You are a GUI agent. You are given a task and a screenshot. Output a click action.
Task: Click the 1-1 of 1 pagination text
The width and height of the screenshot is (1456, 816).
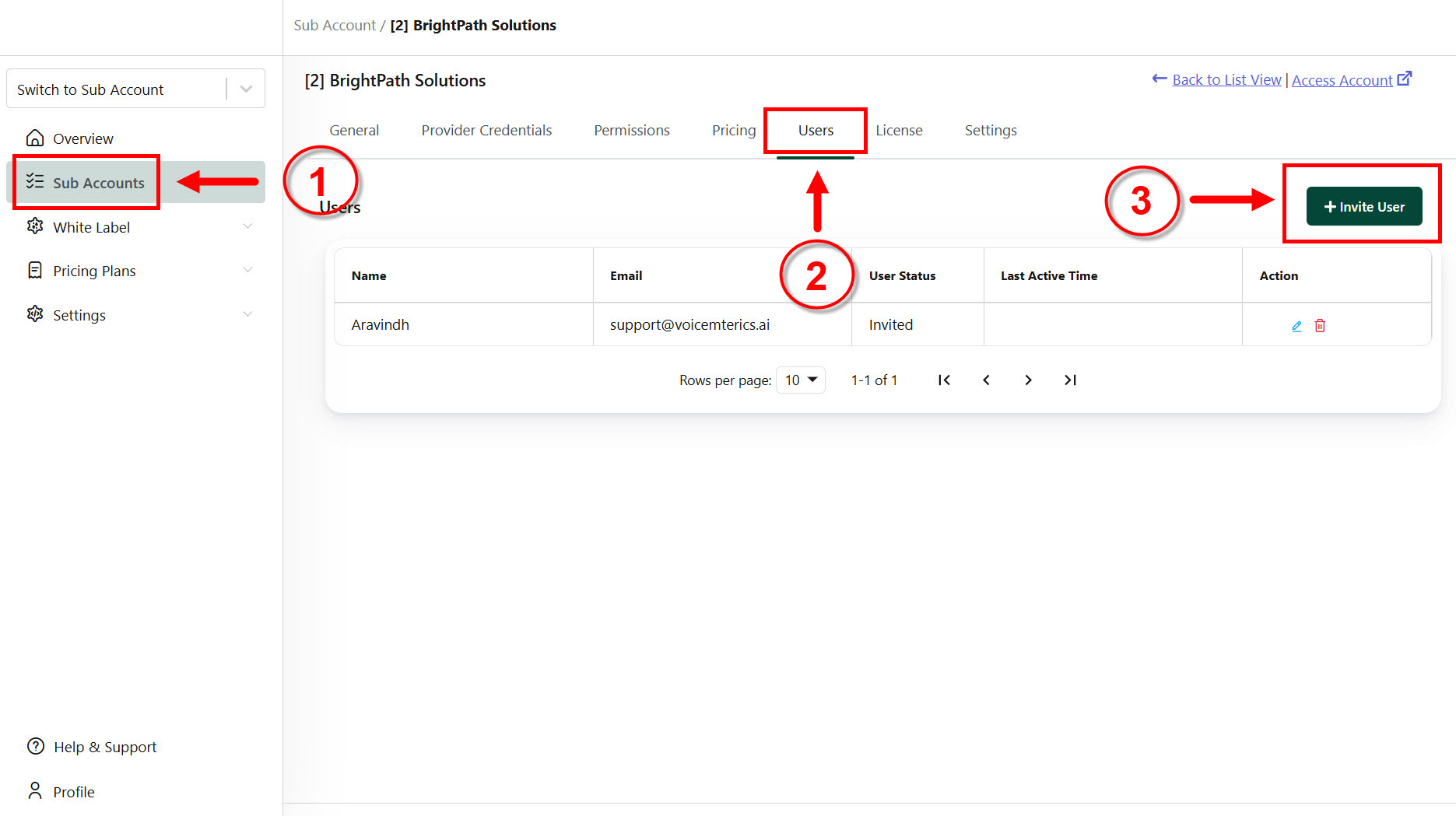tap(874, 380)
